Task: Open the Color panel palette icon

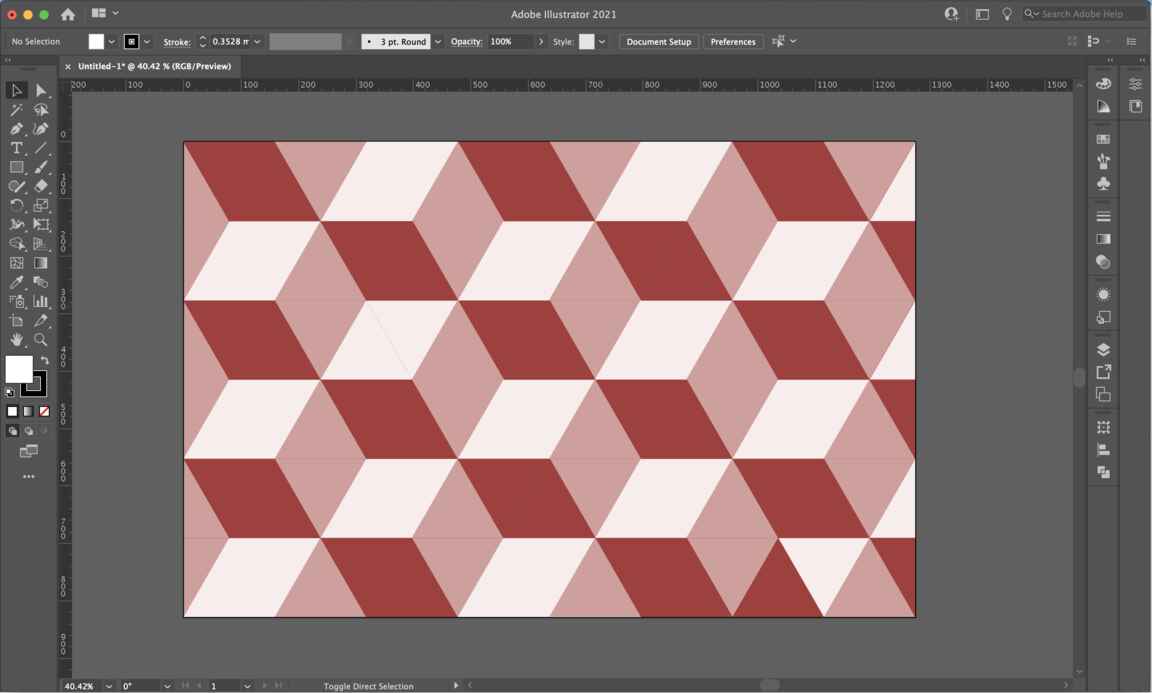Action: tap(1103, 84)
